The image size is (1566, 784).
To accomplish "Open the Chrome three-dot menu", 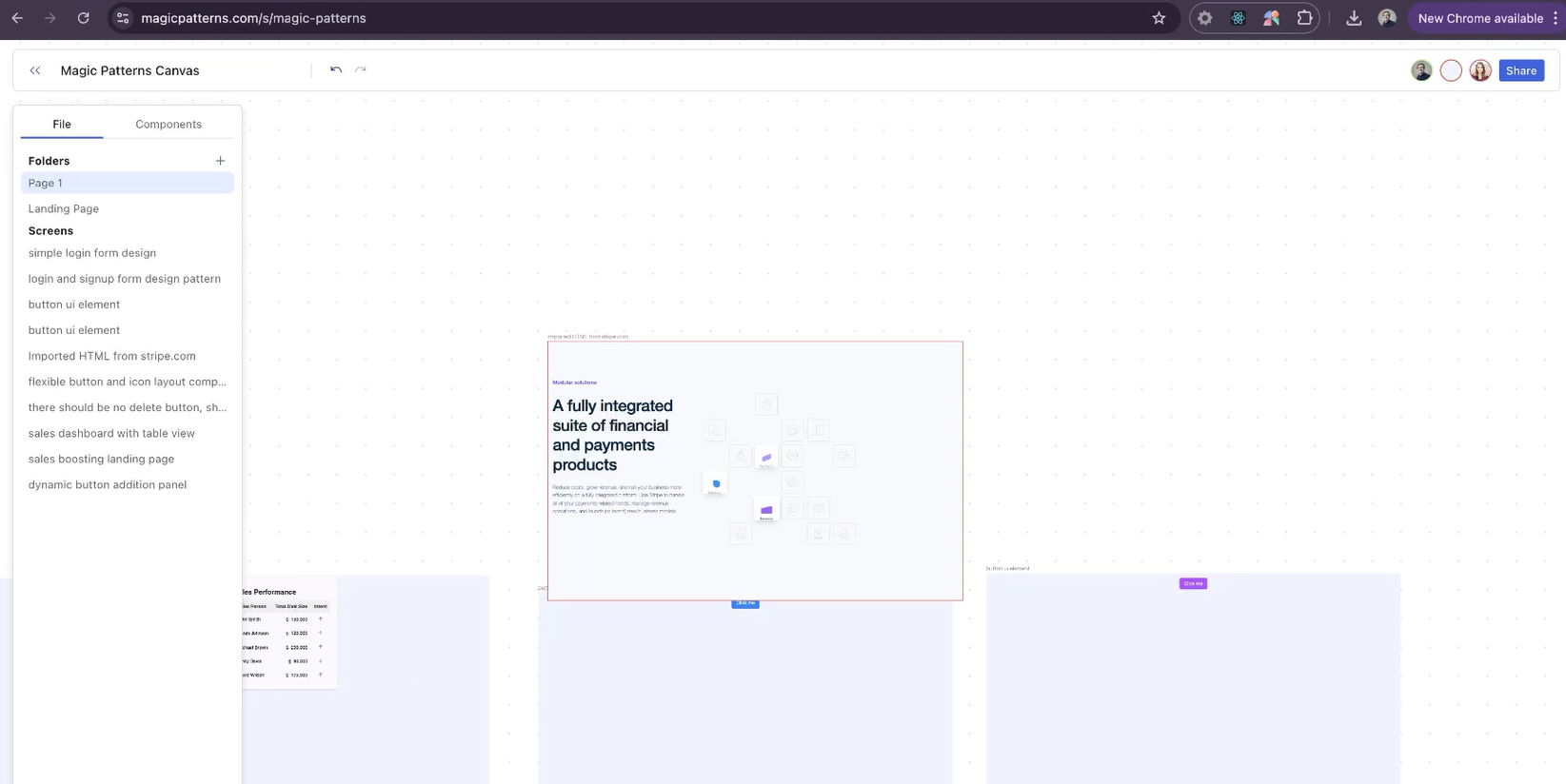I will pos(1555,18).
